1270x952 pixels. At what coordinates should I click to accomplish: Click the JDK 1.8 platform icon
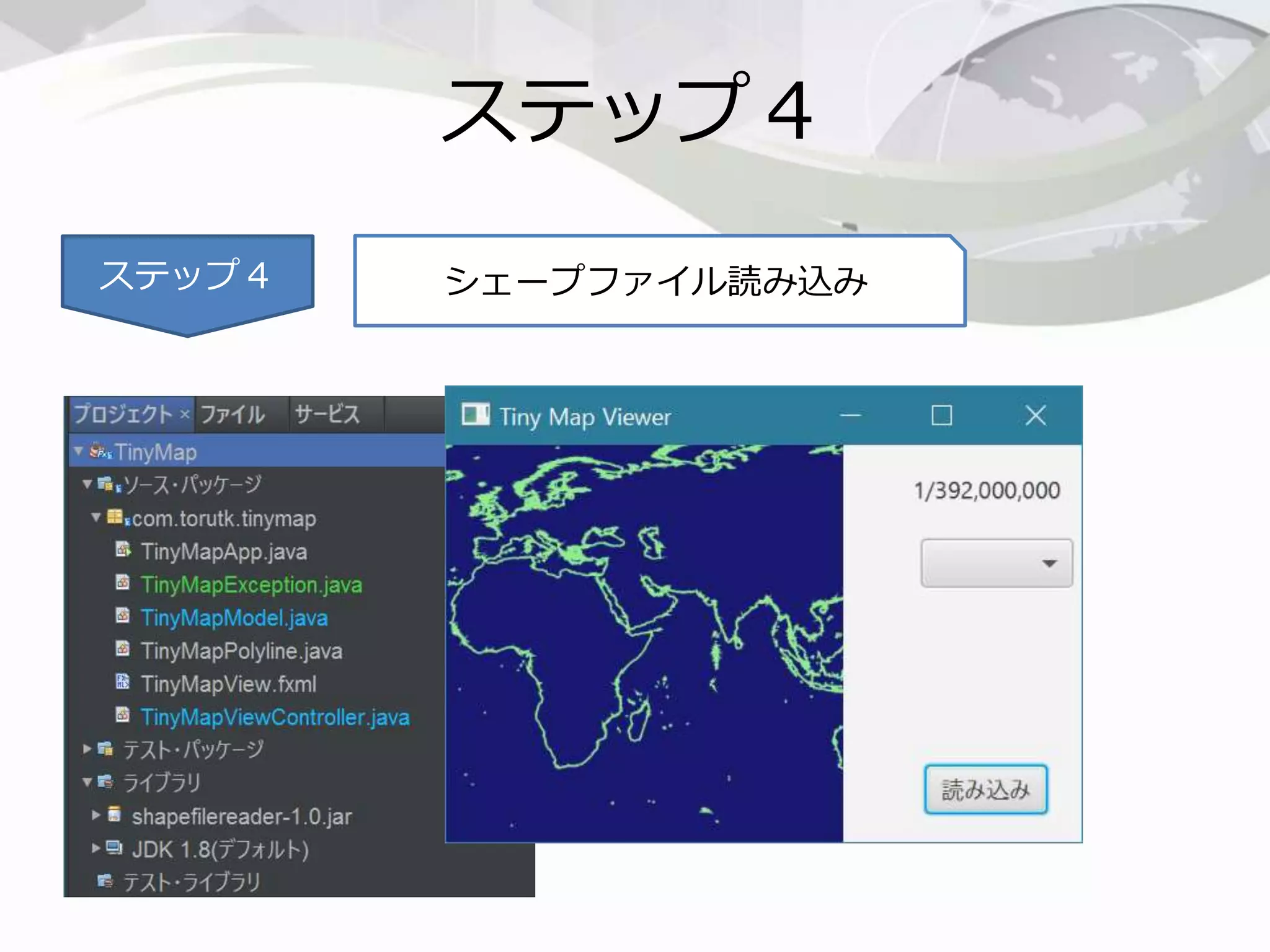[x=114, y=847]
